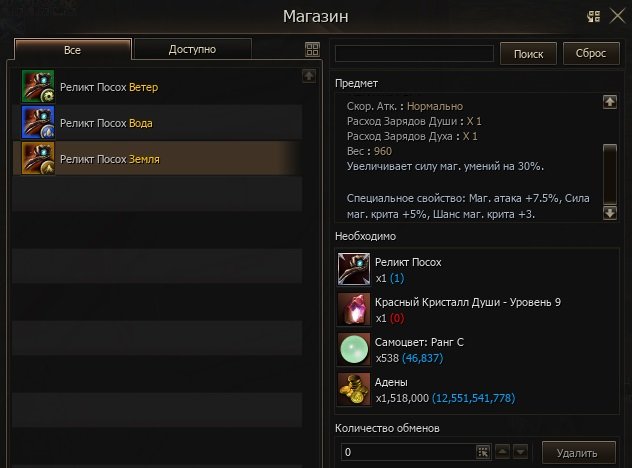Click the Поиск button

[x=528, y=54]
